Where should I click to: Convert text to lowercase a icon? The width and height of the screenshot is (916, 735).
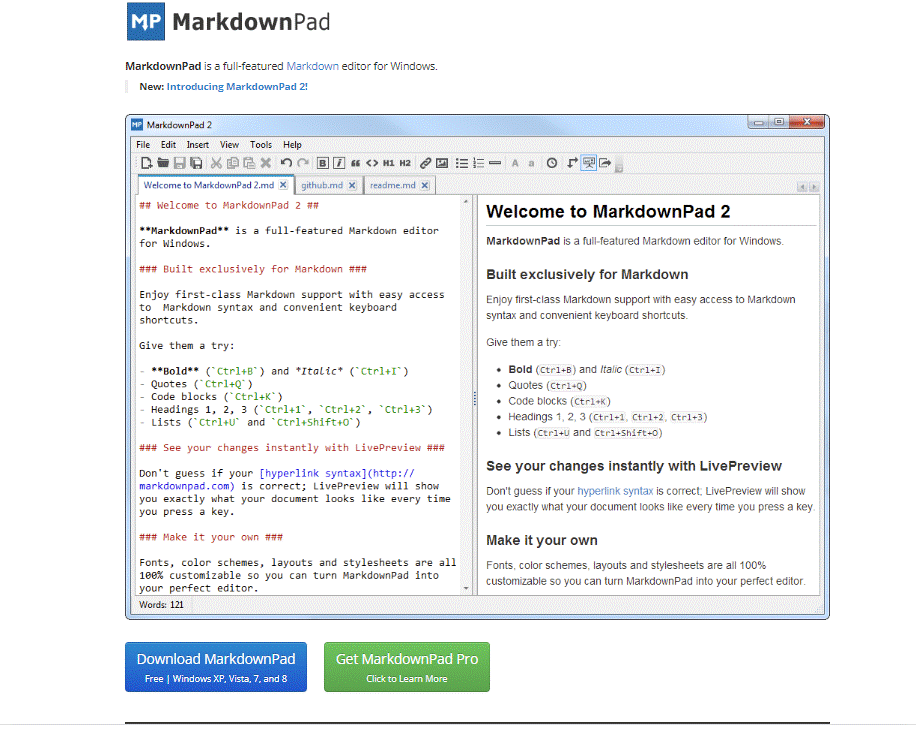[x=531, y=164]
